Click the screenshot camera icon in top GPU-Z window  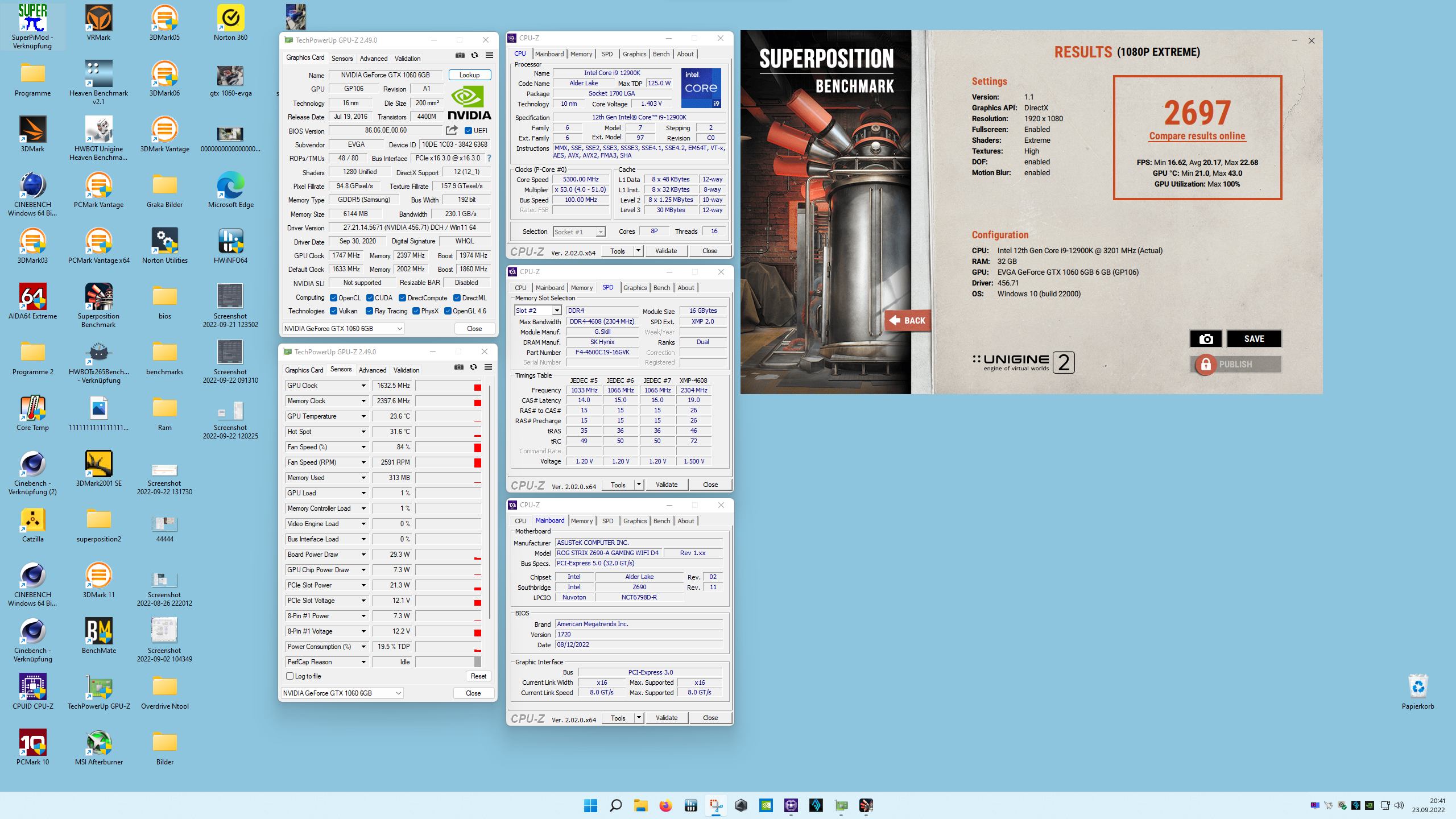tap(460, 55)
